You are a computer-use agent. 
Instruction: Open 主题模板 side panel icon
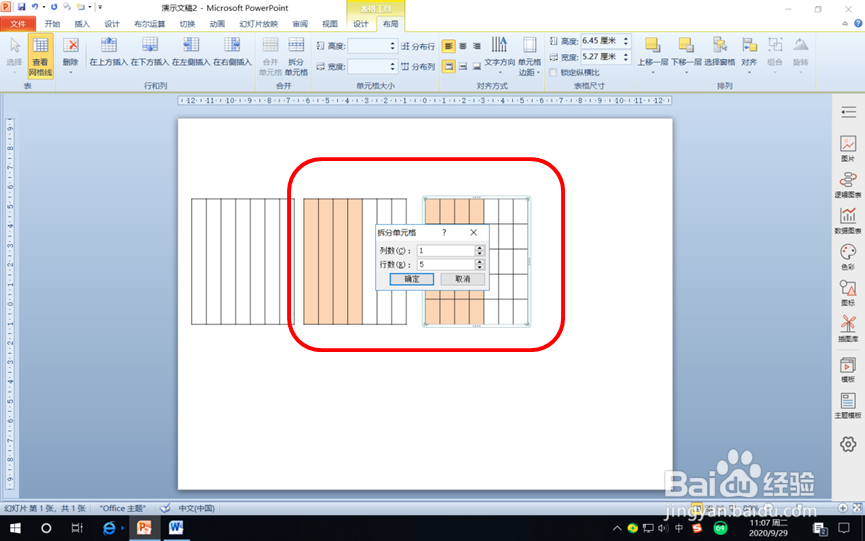tap(848, 405)
